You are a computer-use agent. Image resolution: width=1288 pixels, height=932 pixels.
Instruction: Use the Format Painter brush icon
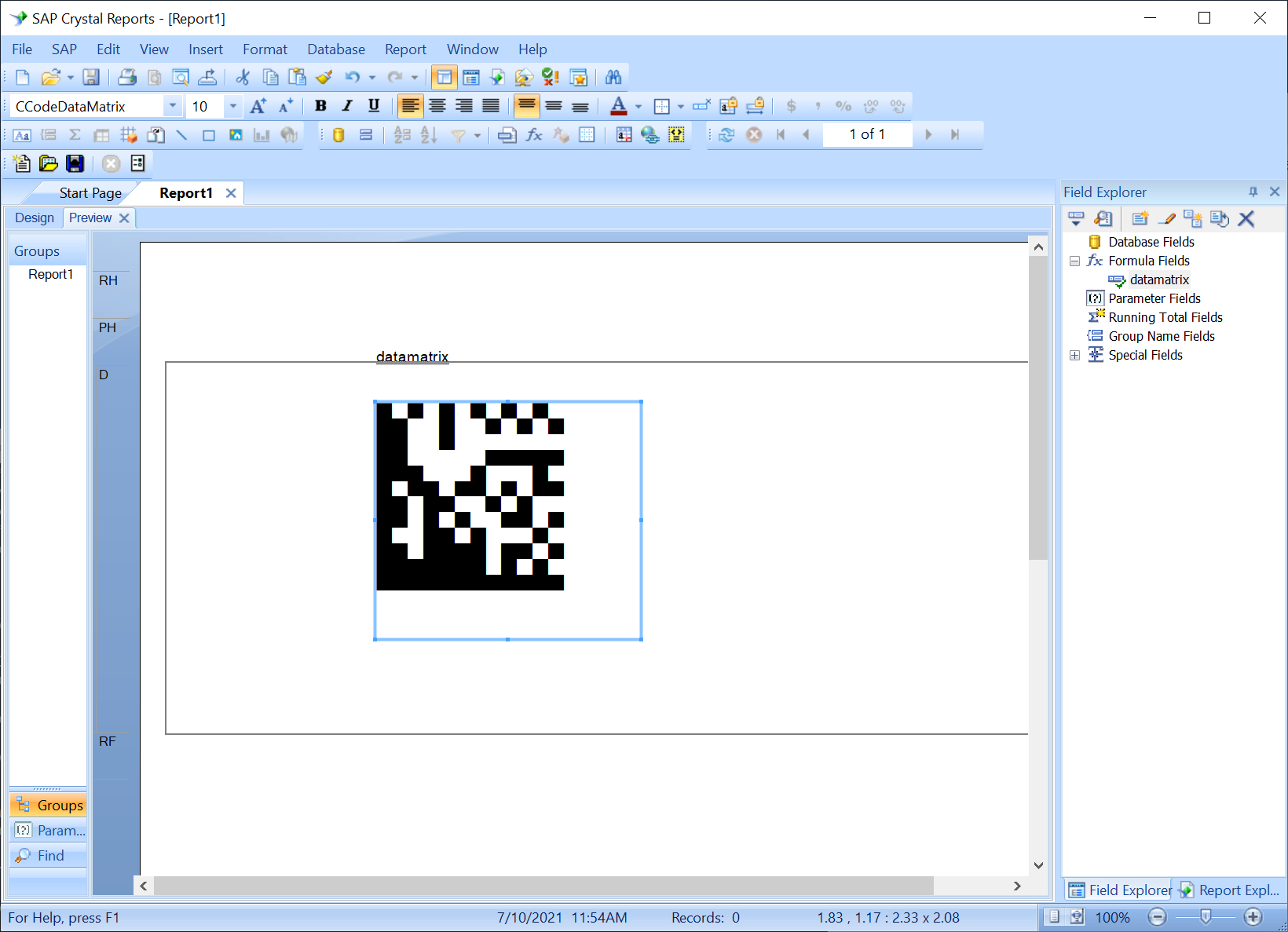click(324, 77)
